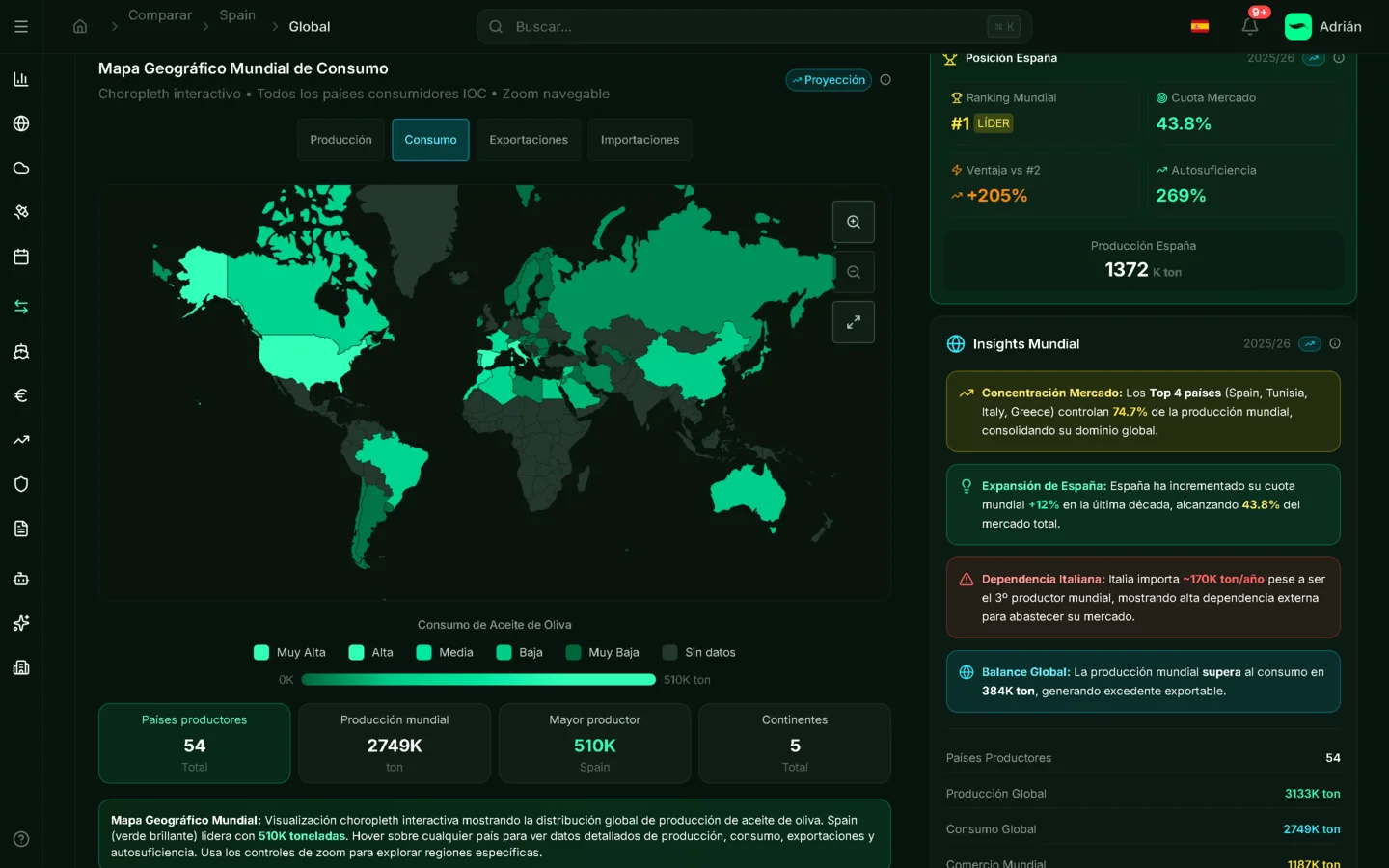Viewport: 1389px width, 868px height.
Task: Open the hamburger menu in the sidebar
Action: click(21, 27)
